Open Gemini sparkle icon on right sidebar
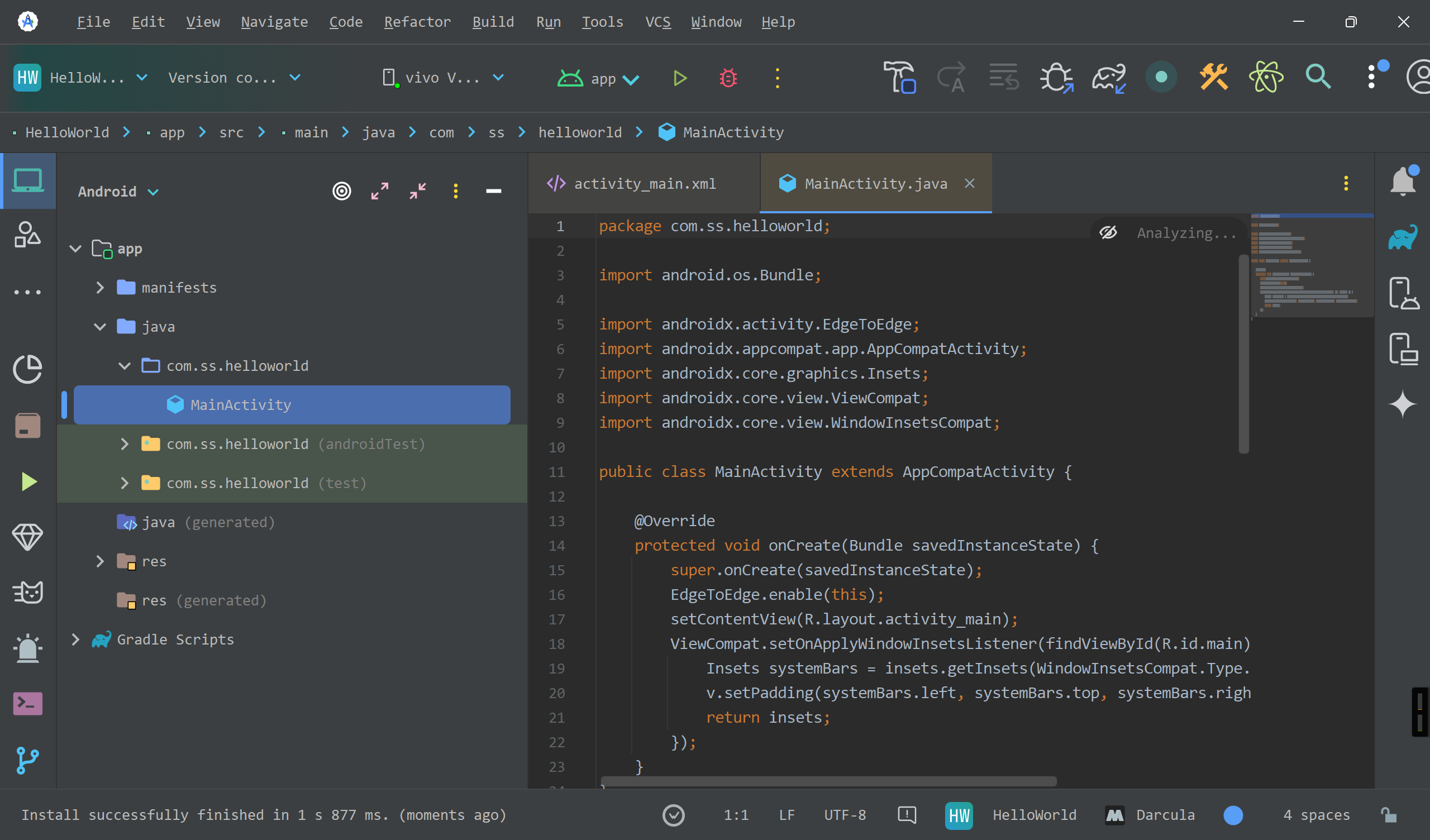 [x=1403, y=404]
